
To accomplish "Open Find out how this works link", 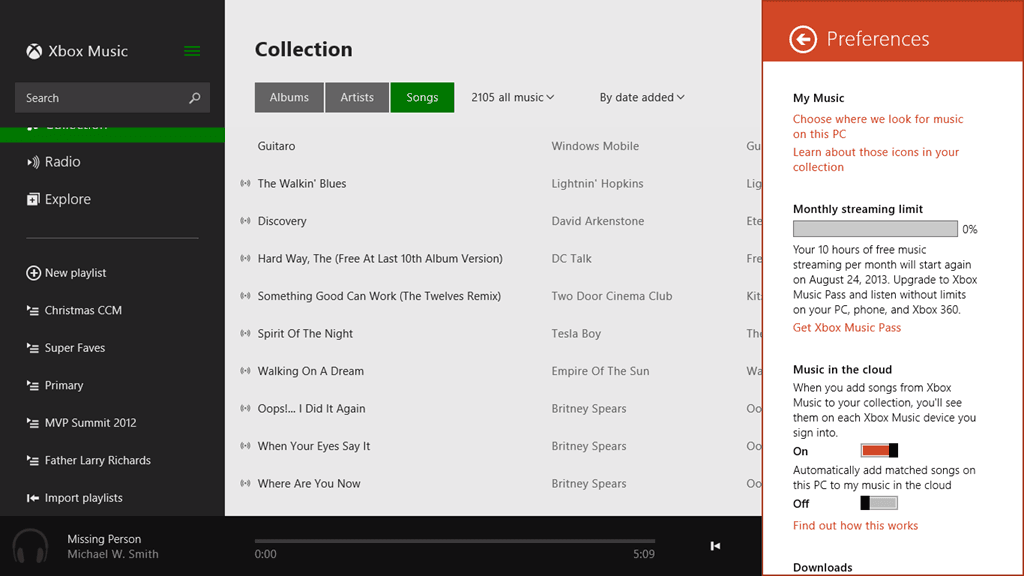I will coord(855,526).
